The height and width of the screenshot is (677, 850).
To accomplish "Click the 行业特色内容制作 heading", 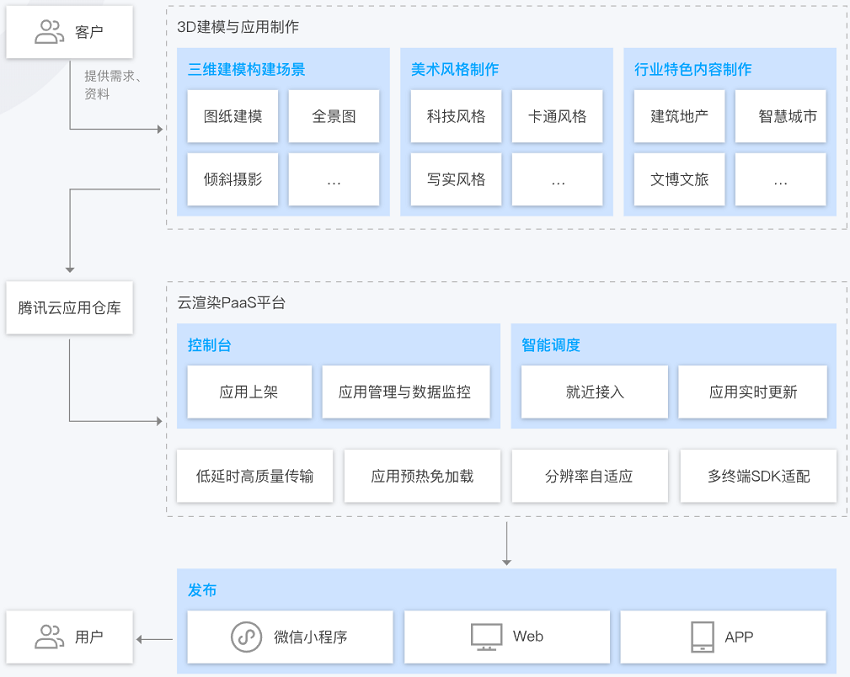I will [693, 69].
